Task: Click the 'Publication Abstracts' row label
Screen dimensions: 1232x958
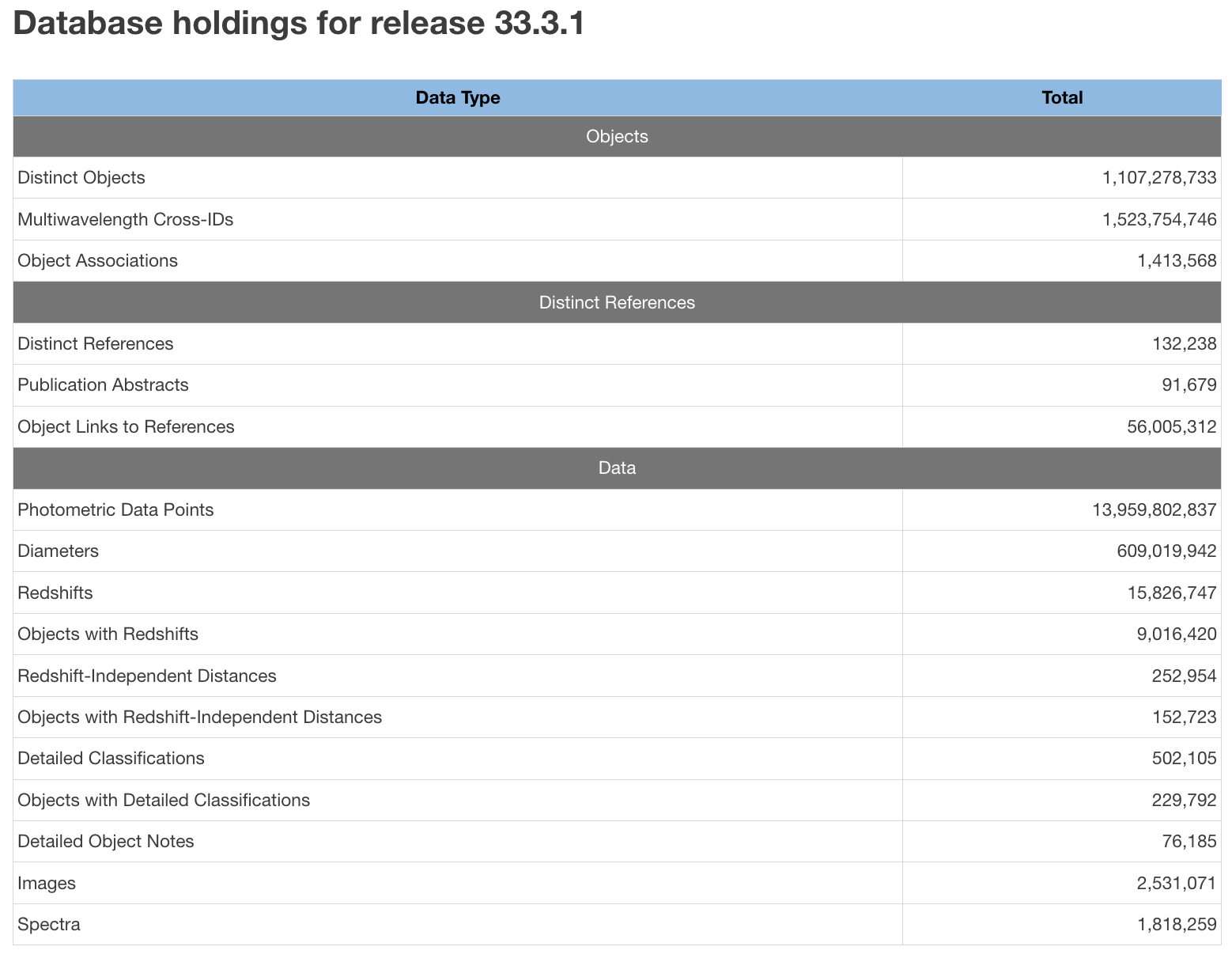Action: pos(103,385)
